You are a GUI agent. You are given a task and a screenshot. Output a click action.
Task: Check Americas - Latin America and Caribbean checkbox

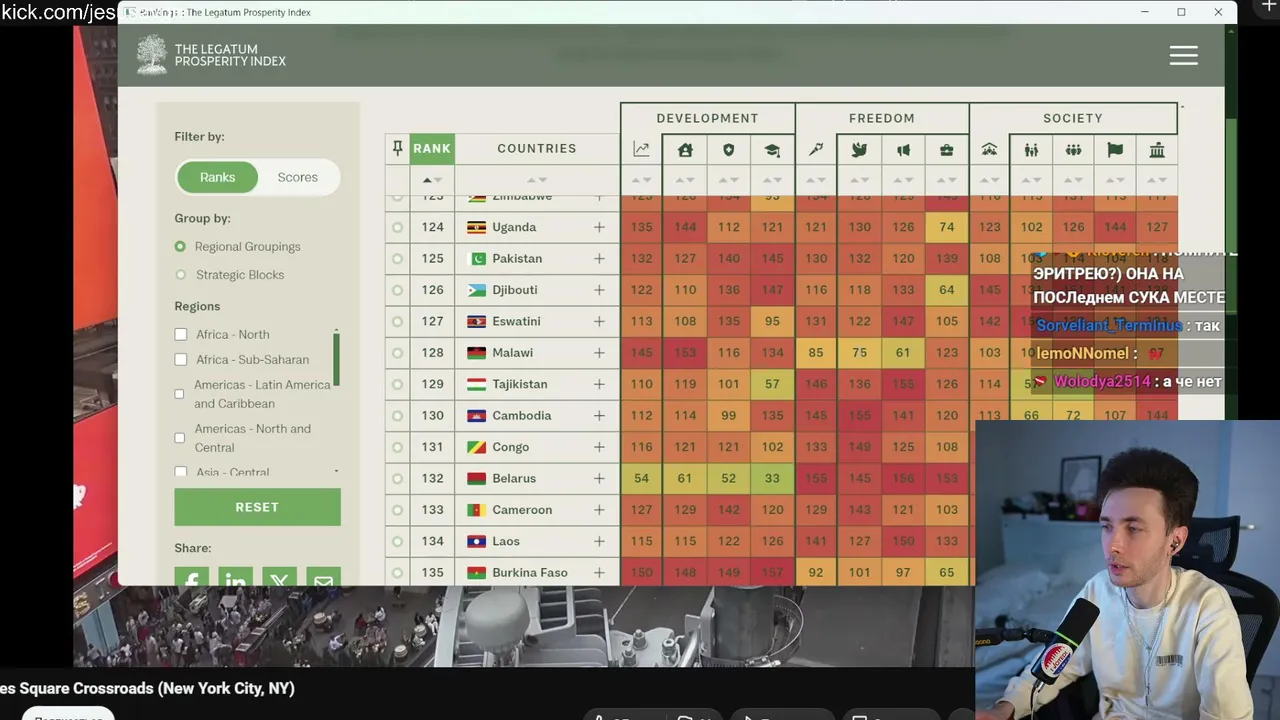tap(180, 394)
